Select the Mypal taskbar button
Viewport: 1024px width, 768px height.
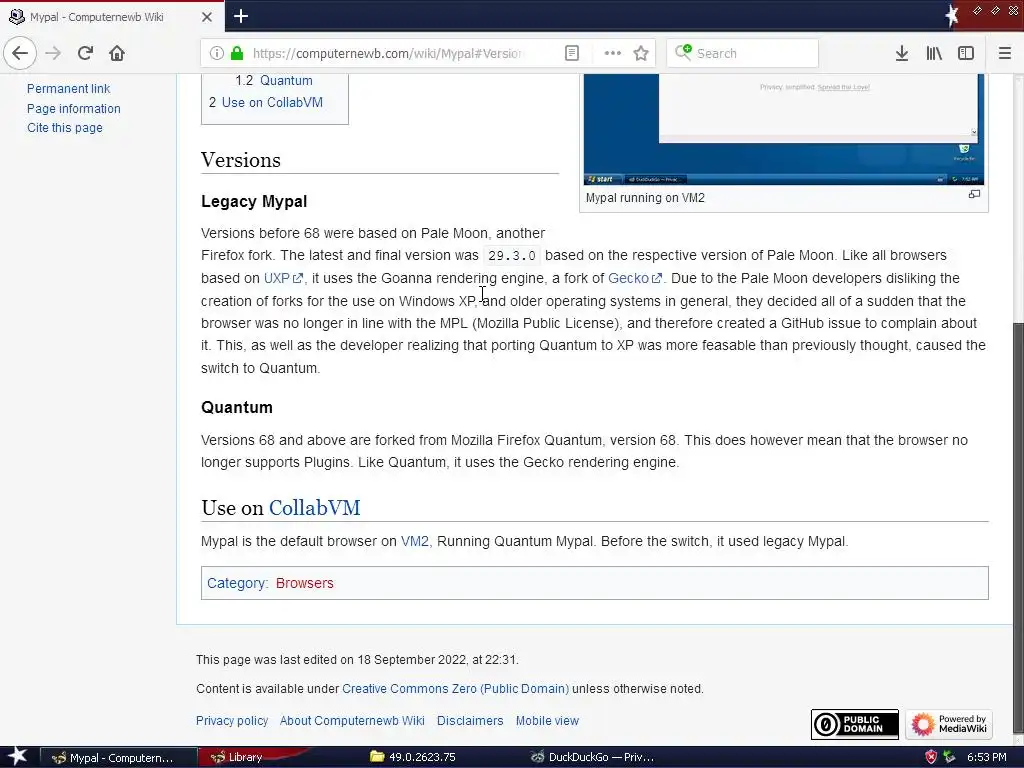119,758
